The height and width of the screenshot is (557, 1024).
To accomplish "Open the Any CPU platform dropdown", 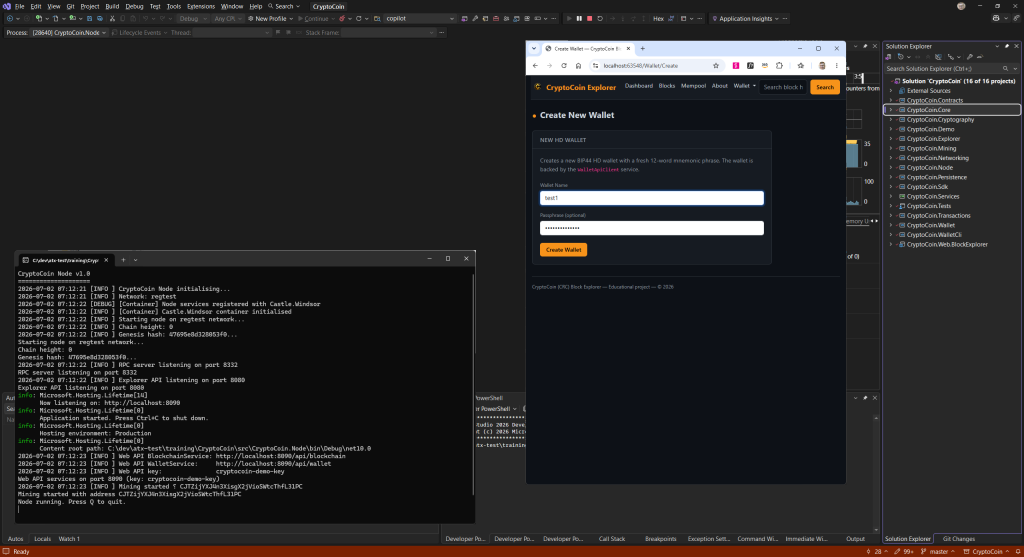I will click(228, 18).
